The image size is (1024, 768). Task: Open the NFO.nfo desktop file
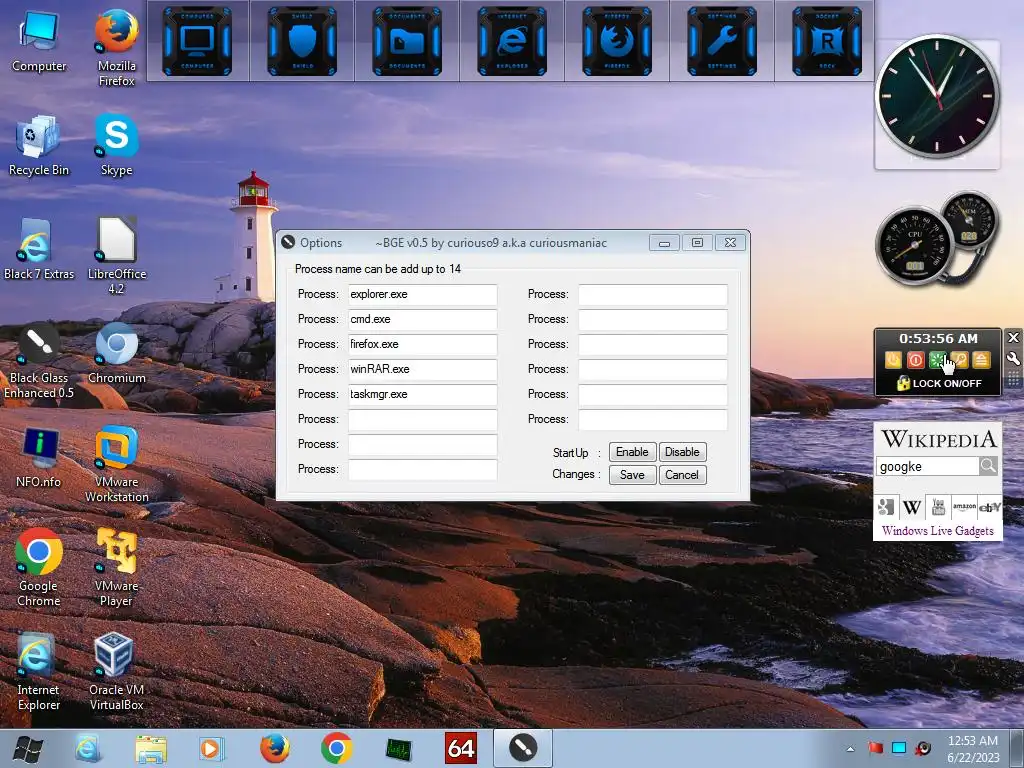pos(39,457)
